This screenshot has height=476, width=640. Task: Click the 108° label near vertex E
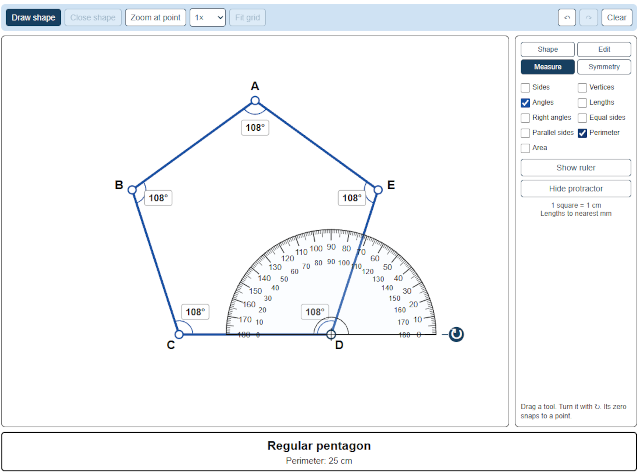coord(352,198)
